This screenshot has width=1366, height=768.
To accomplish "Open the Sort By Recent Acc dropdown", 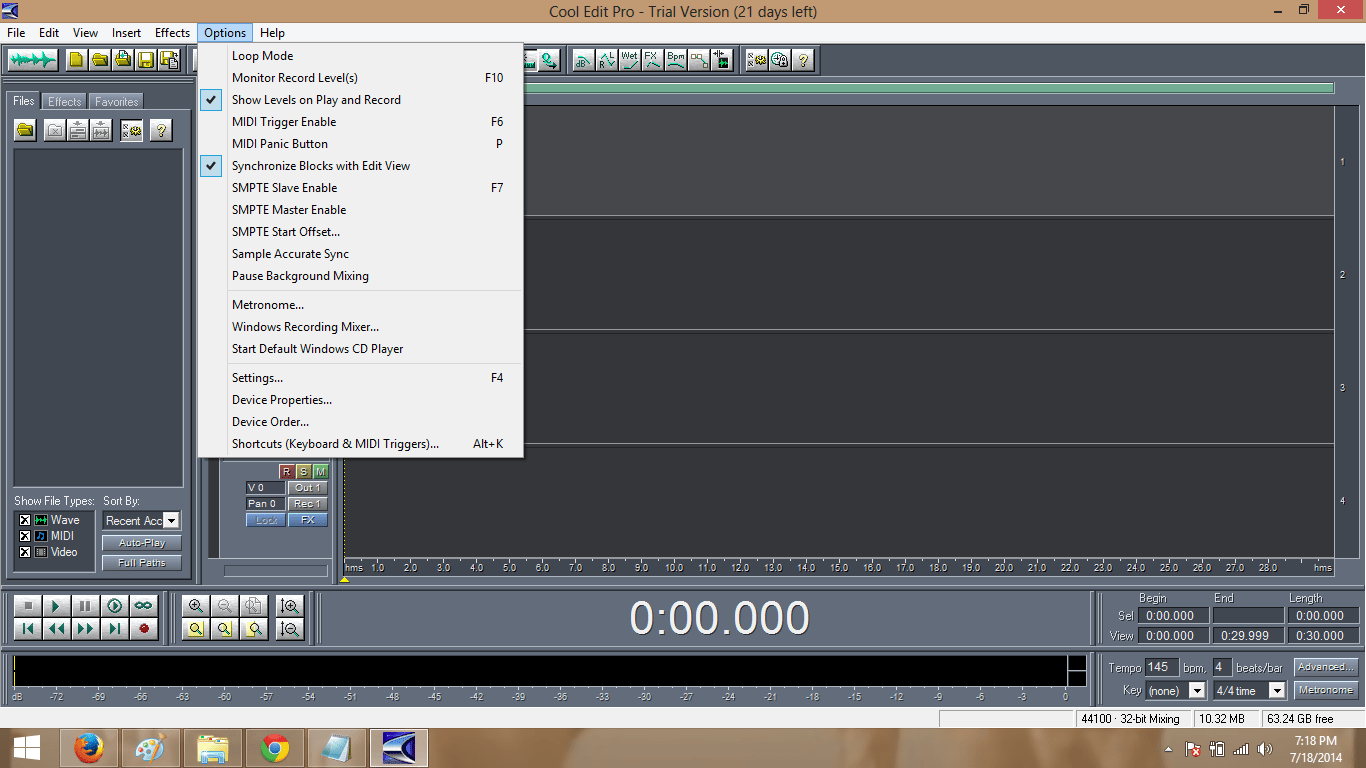I will tap(171, 521).
